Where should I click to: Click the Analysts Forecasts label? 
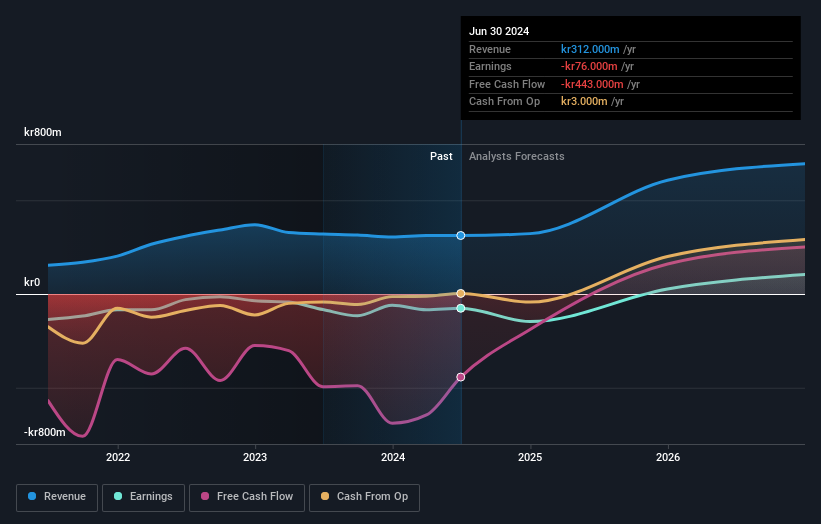coord(517,157)
